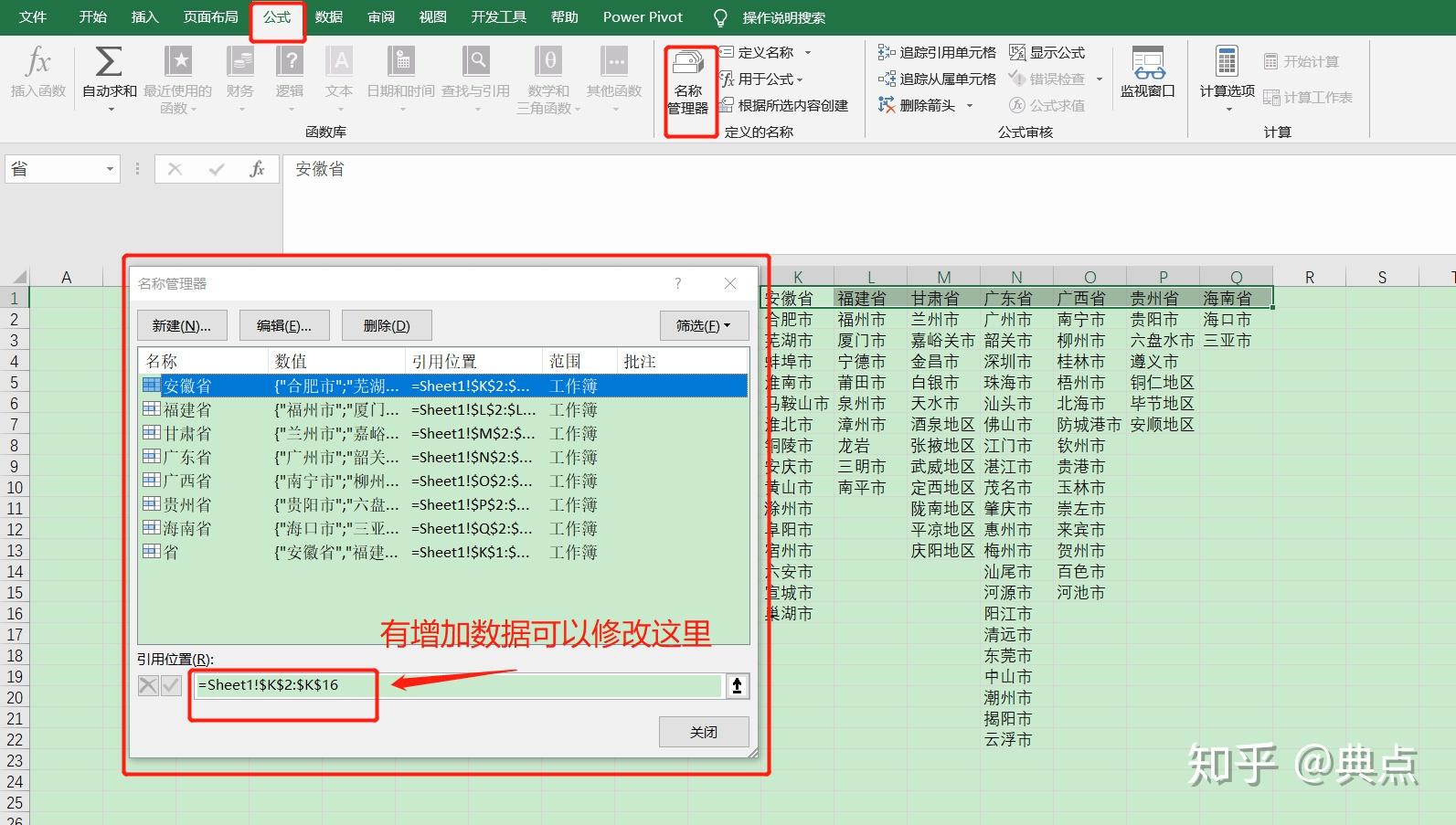Click Trace Dependents (追踪从属单元格)
1456x825 pixels.
click(937, 79)
